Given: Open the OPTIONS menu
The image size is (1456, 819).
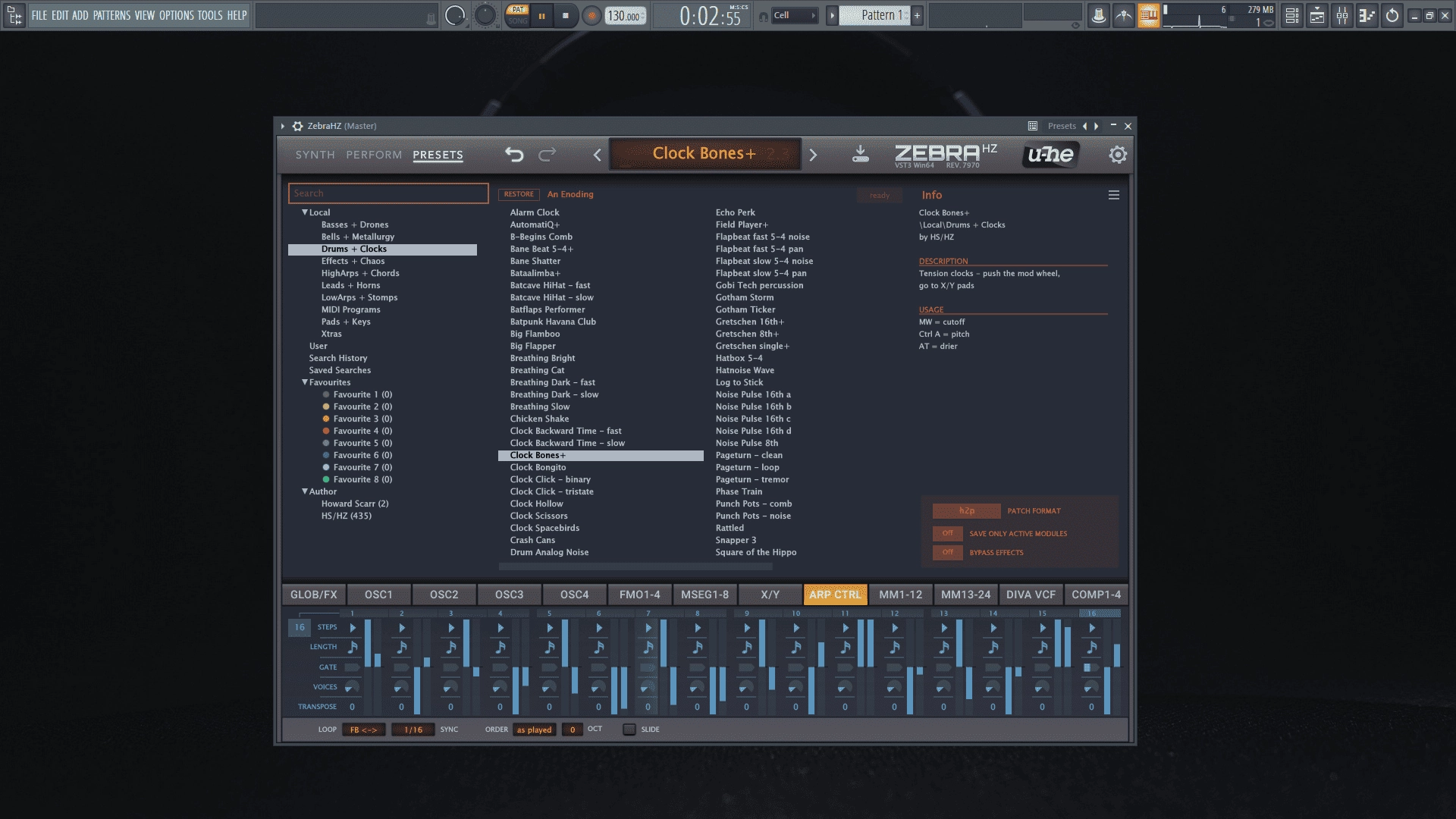Looking at the screenshot, I should pos(176,15).
